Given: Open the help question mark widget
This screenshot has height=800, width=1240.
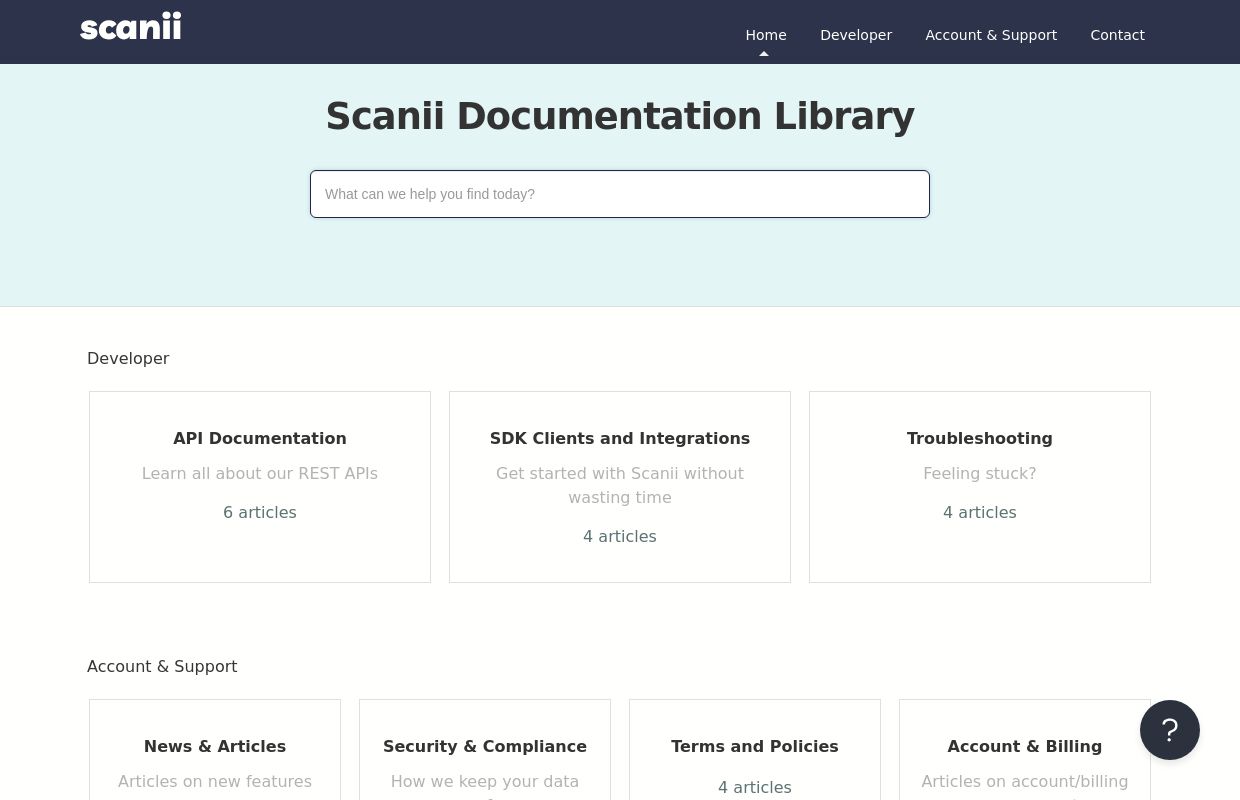Looking at the screenshot, I should click(x=1170, y=730).
